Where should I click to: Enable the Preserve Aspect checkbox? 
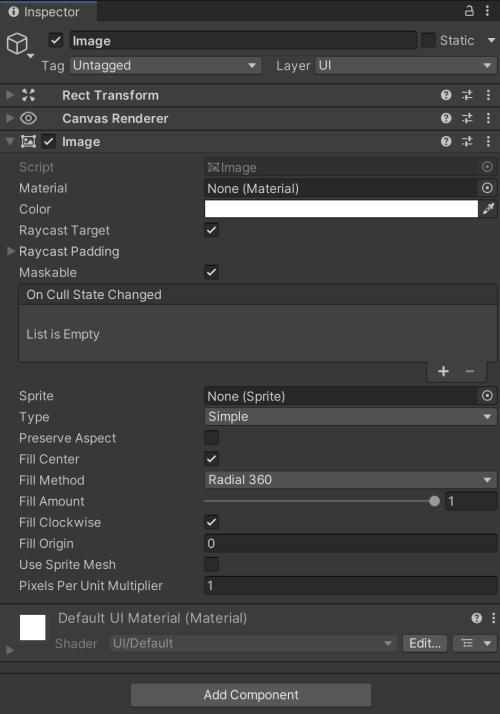(x=211, y=438)
